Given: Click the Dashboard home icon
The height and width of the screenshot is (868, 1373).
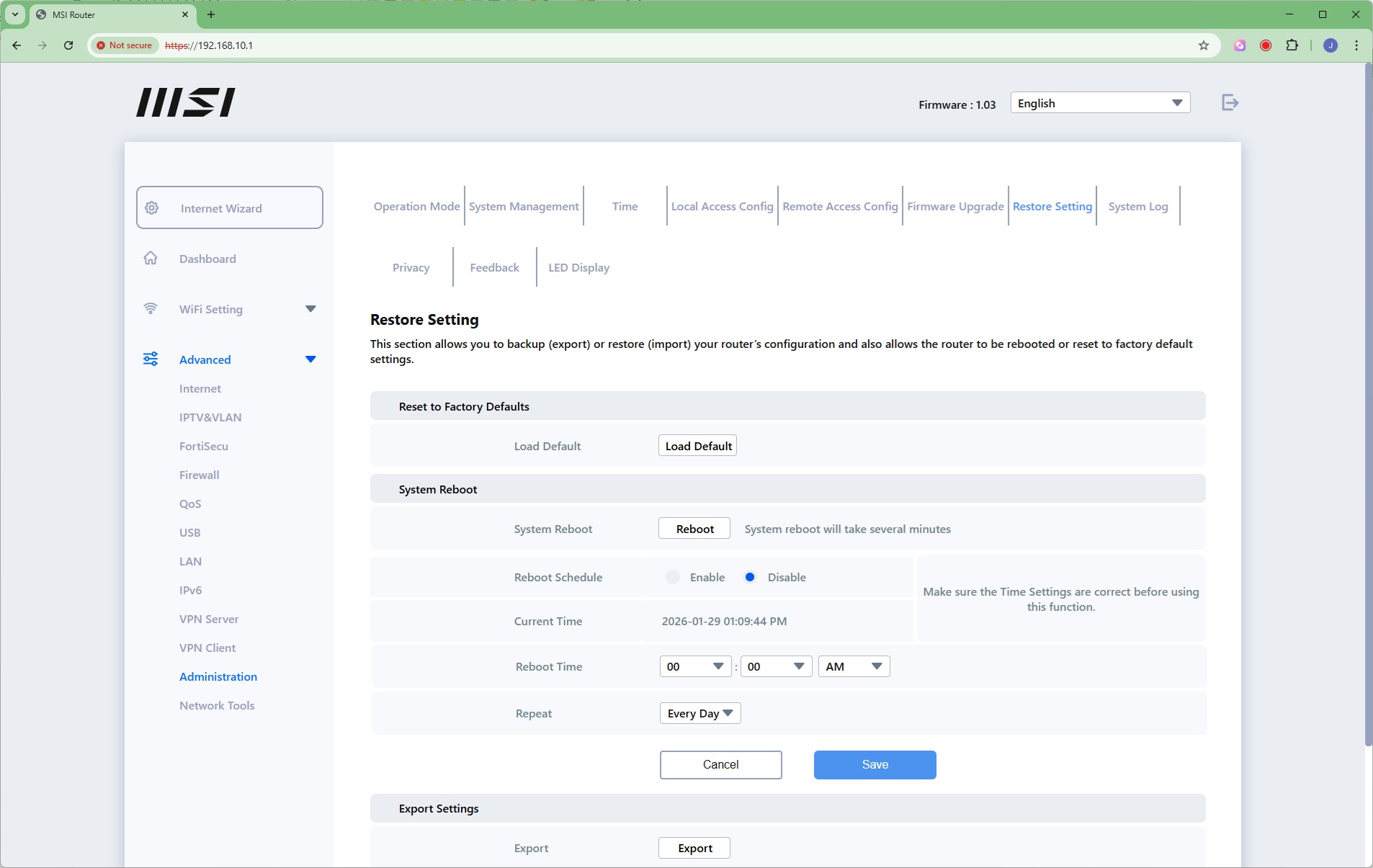Looking at the screenshot, I should point(151,259).
